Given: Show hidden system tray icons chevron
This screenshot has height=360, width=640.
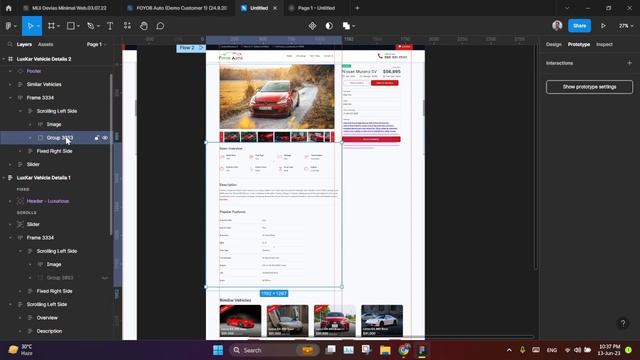Looking at the screenshot, I should [x=509, y=350].
